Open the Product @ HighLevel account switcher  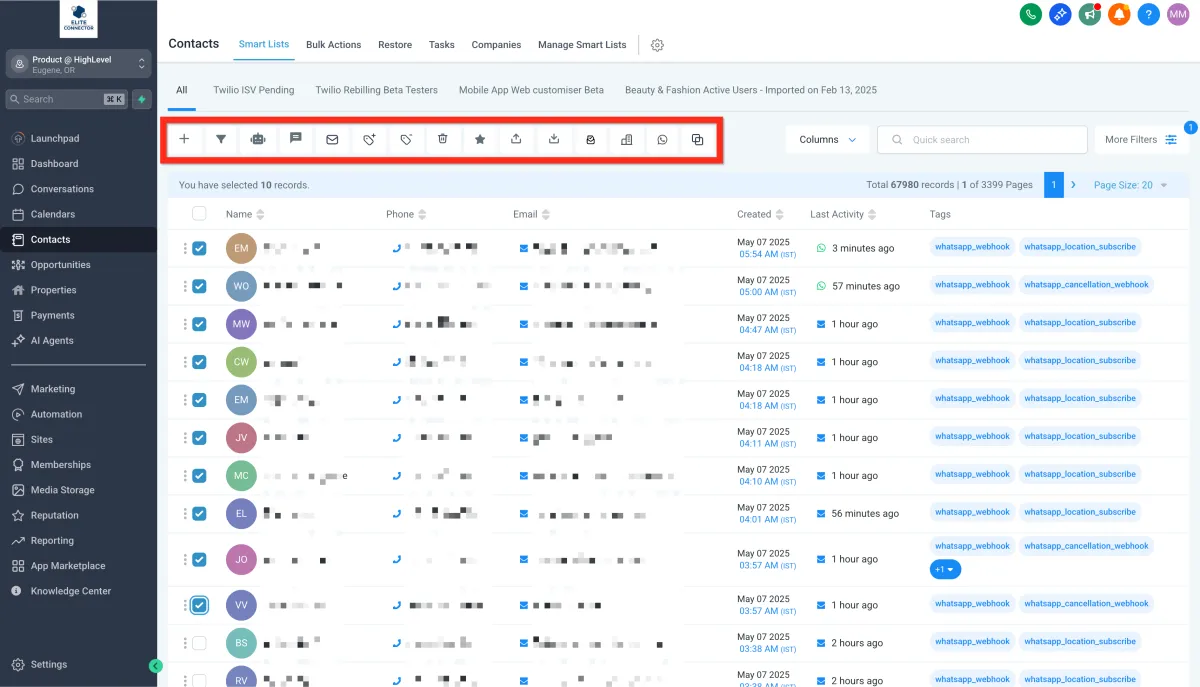[x=78, y=64]
